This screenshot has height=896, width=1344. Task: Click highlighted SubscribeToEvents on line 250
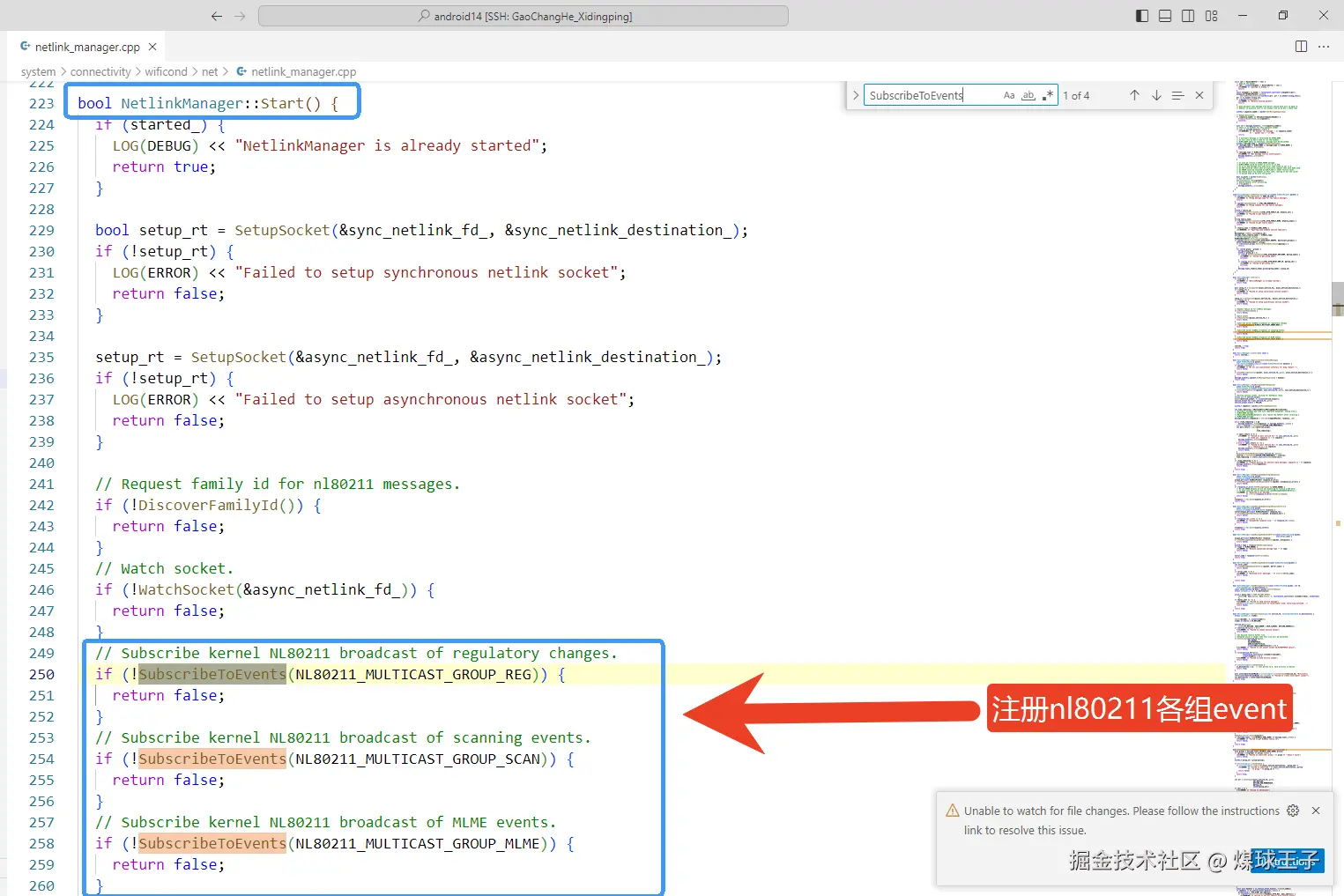click(212, 674)
